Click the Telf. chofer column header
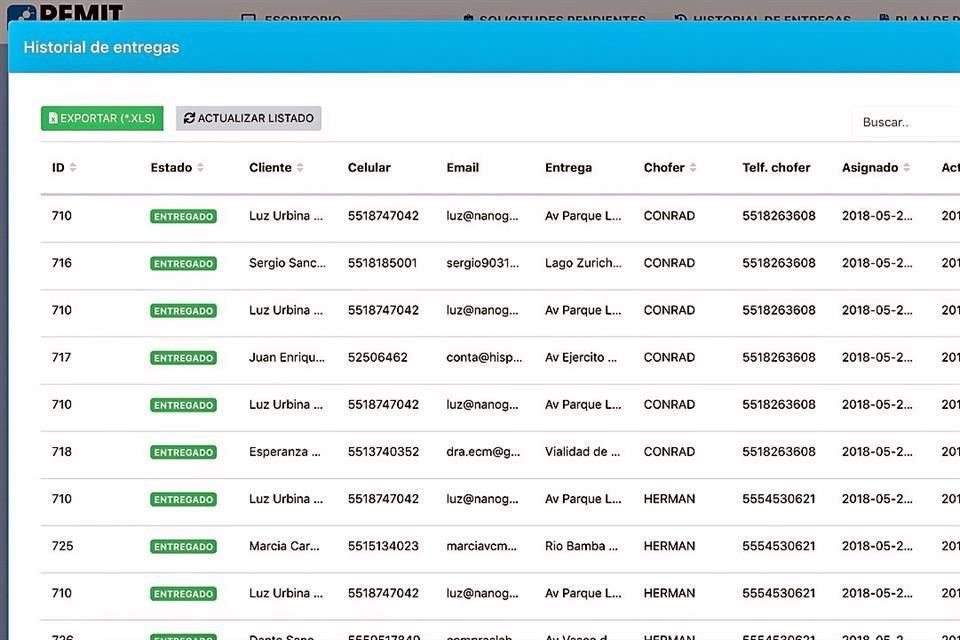960x640 pixels. point(776,167)
